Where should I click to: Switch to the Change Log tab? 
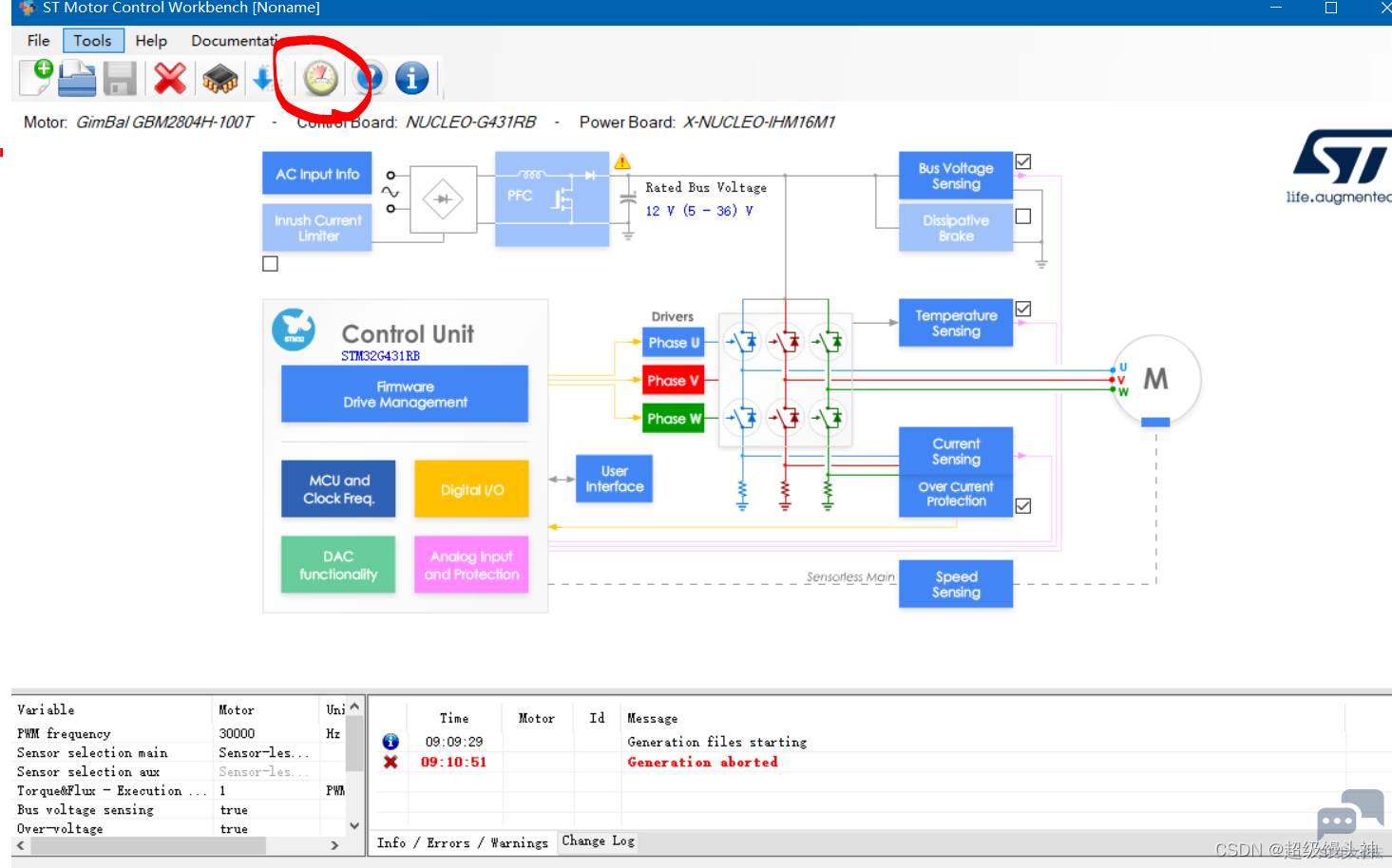[598, 840]
